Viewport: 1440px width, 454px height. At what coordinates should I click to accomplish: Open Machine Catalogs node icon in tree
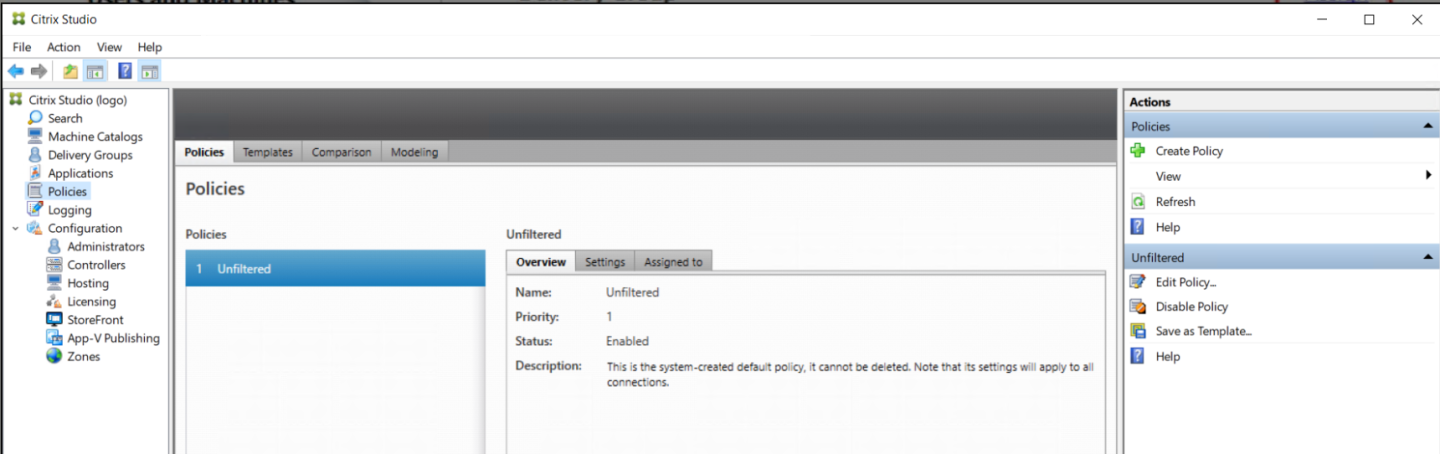tap(35, 136)
